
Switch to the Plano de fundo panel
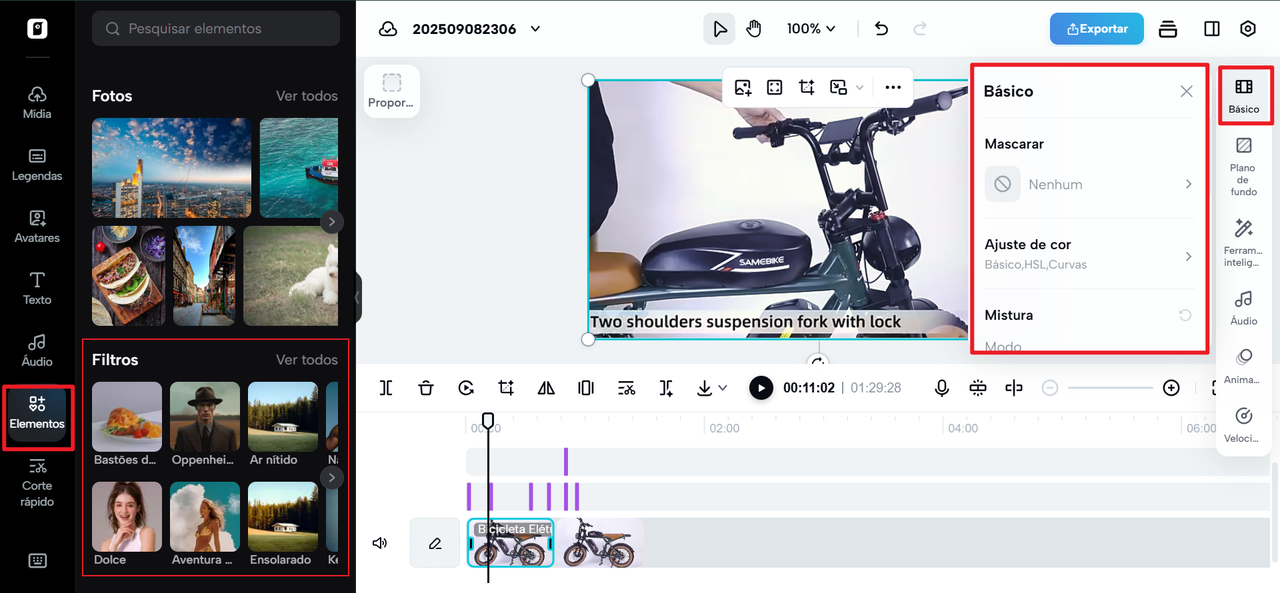[x=1243, y=166]
